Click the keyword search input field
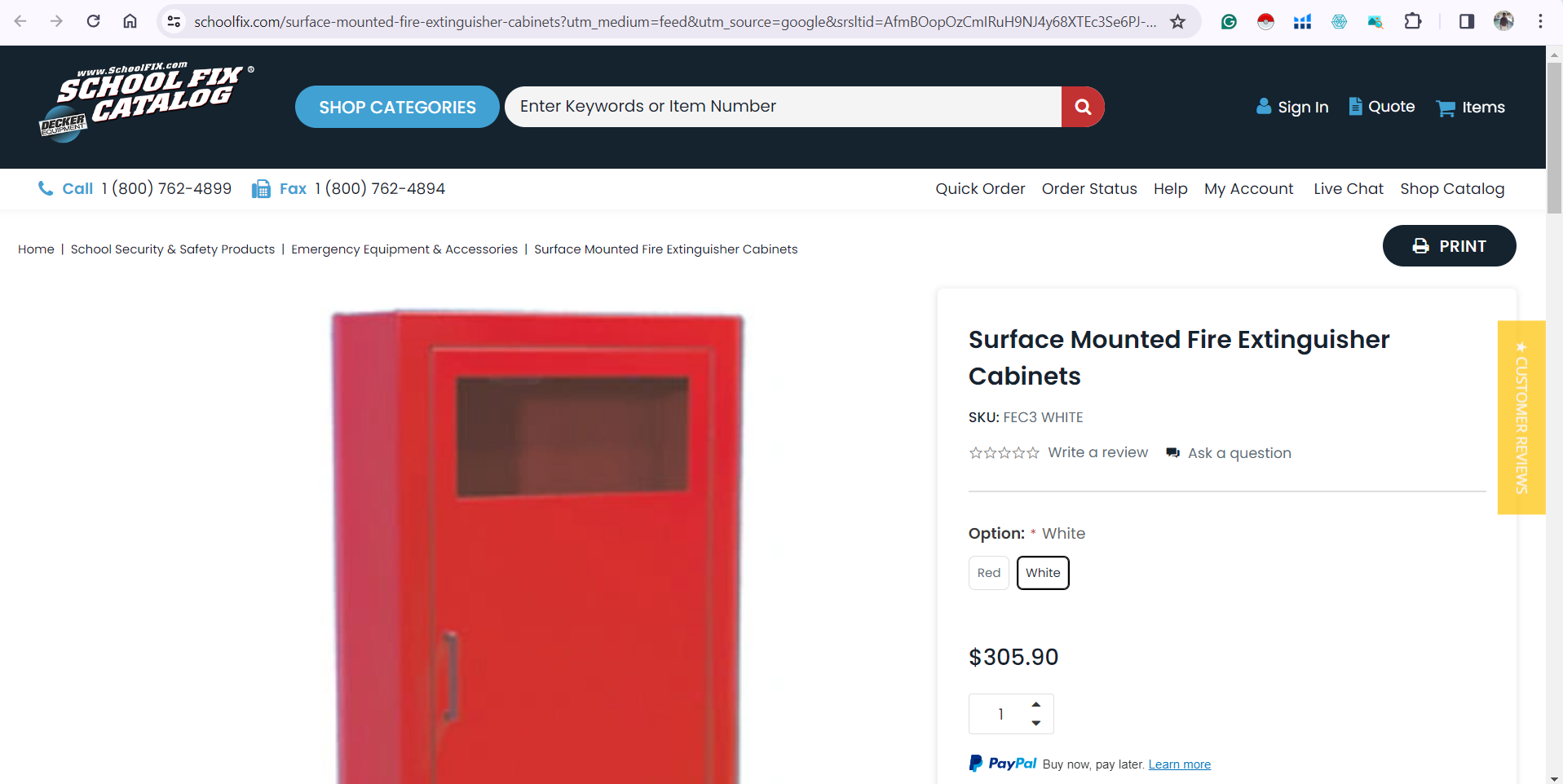This screenshot has height=784, width=1563. (x=783, y=107)
